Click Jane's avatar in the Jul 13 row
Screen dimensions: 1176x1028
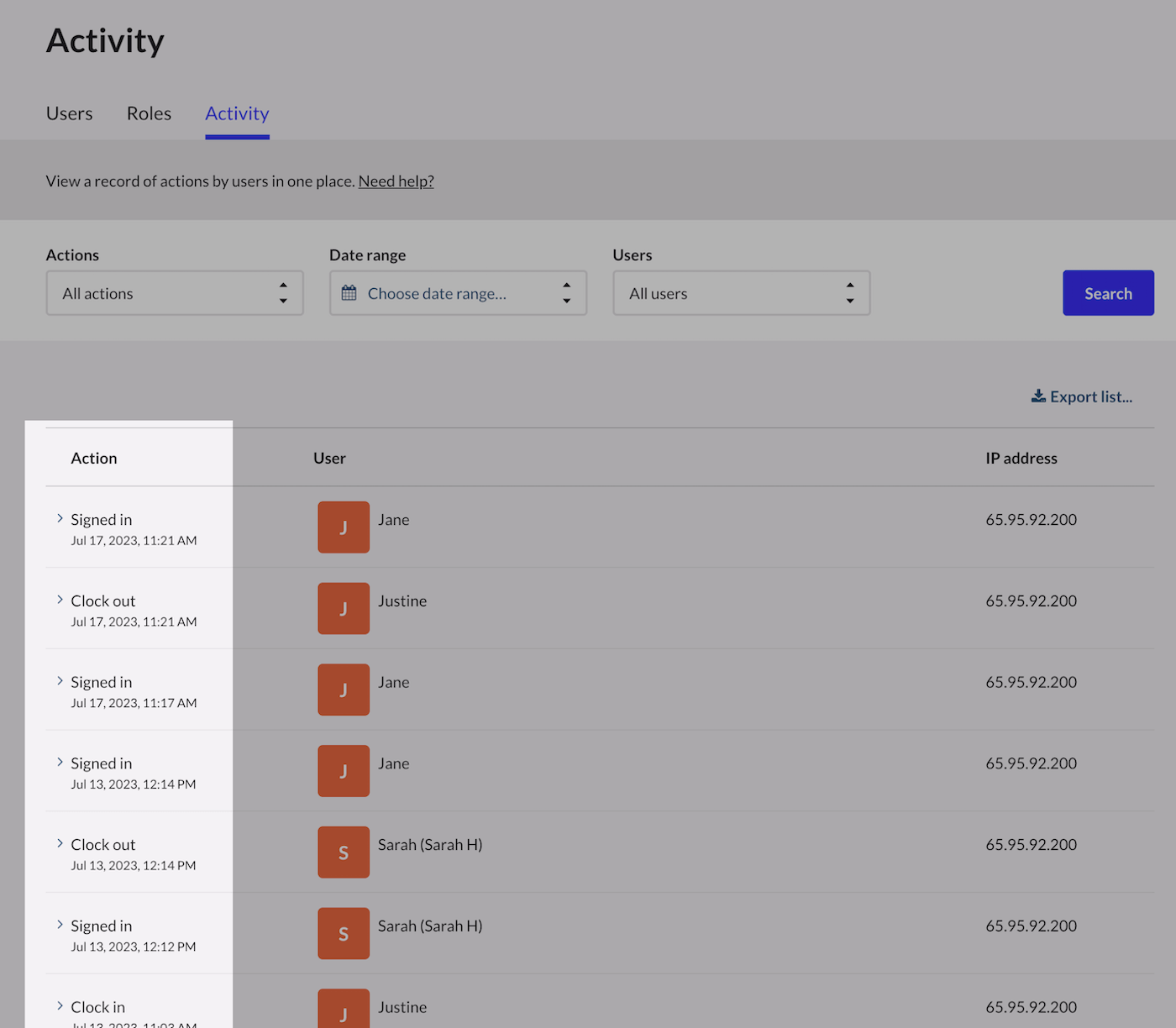(344, 771)
